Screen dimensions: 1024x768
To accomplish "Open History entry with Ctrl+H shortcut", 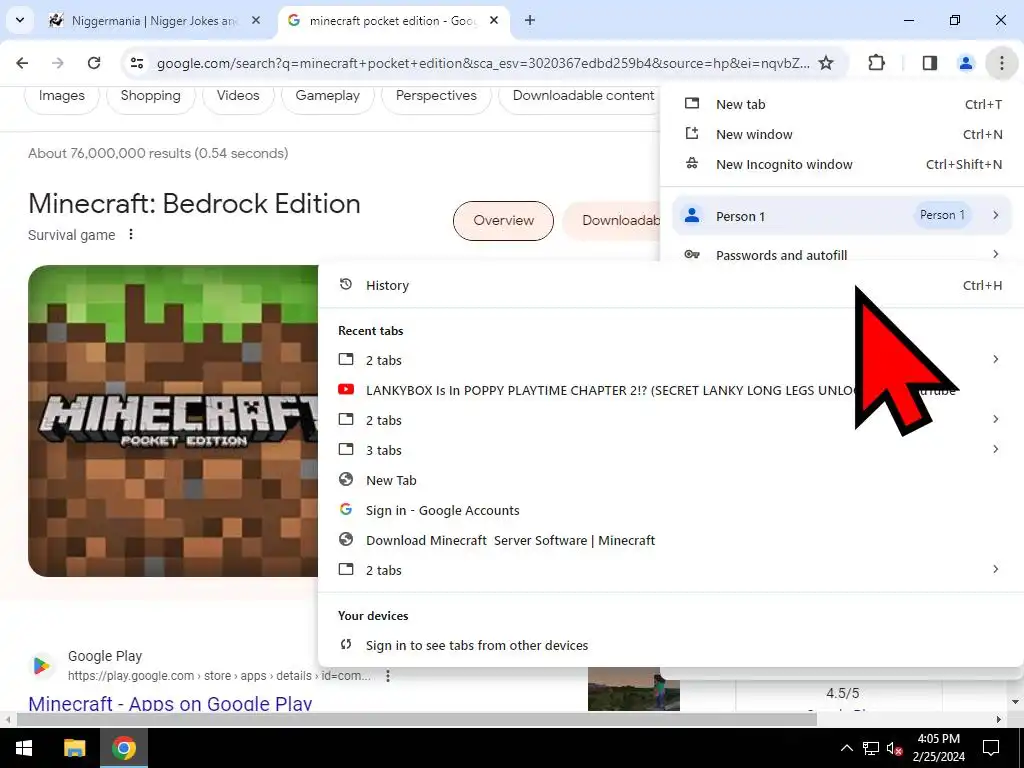I will click(670, 285).
